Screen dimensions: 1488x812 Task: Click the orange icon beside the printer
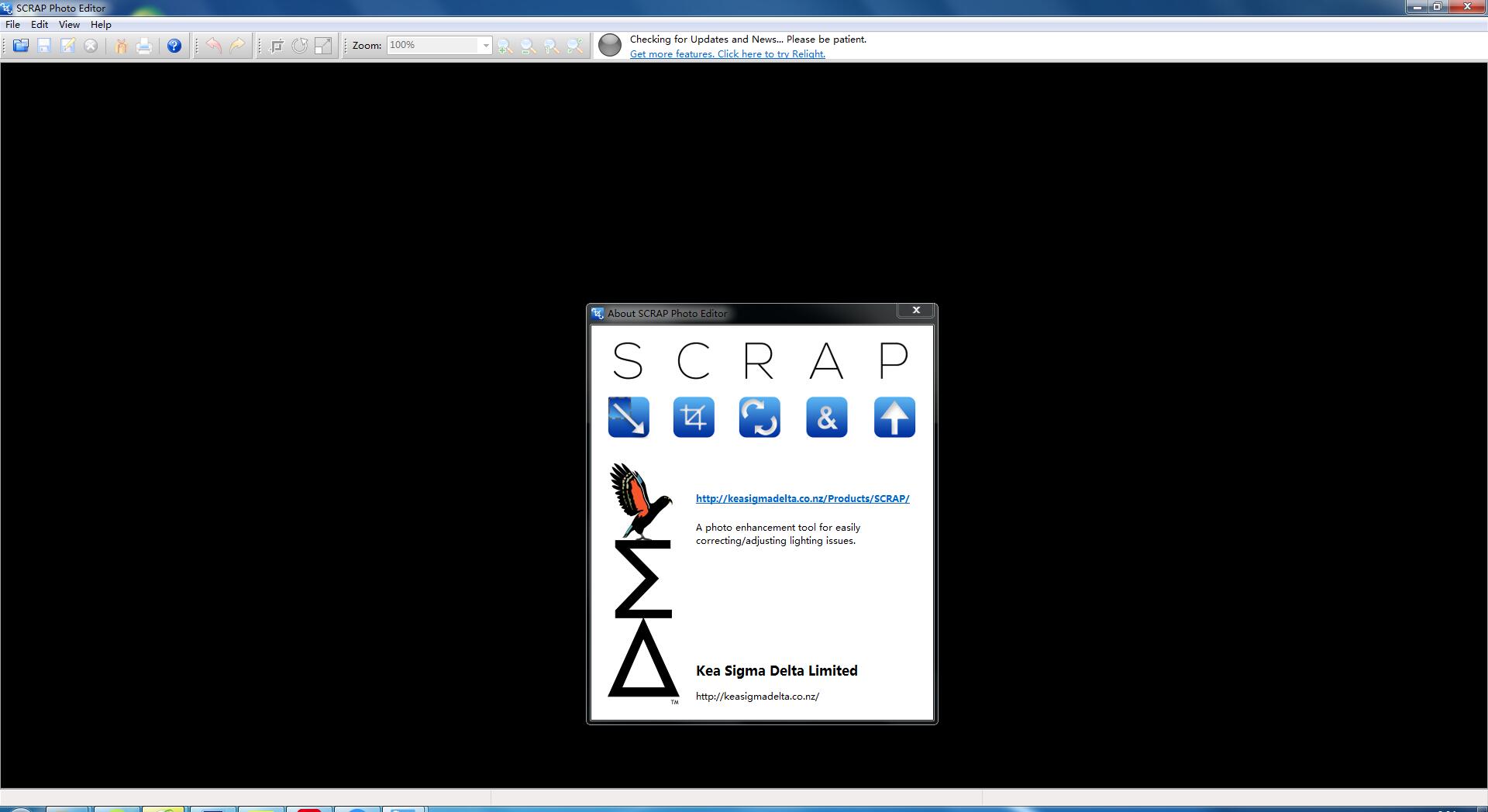121,46
